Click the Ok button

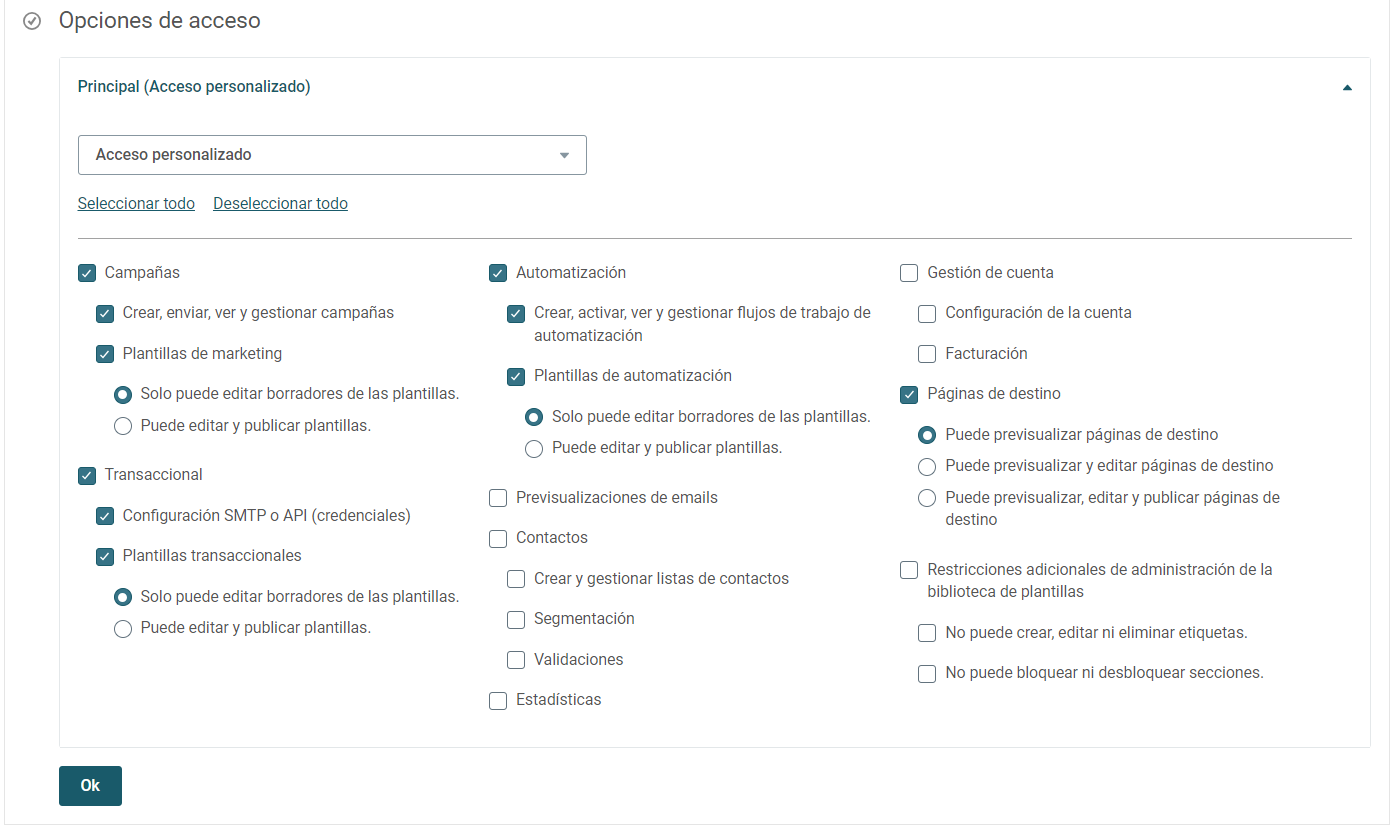point(90,786)
